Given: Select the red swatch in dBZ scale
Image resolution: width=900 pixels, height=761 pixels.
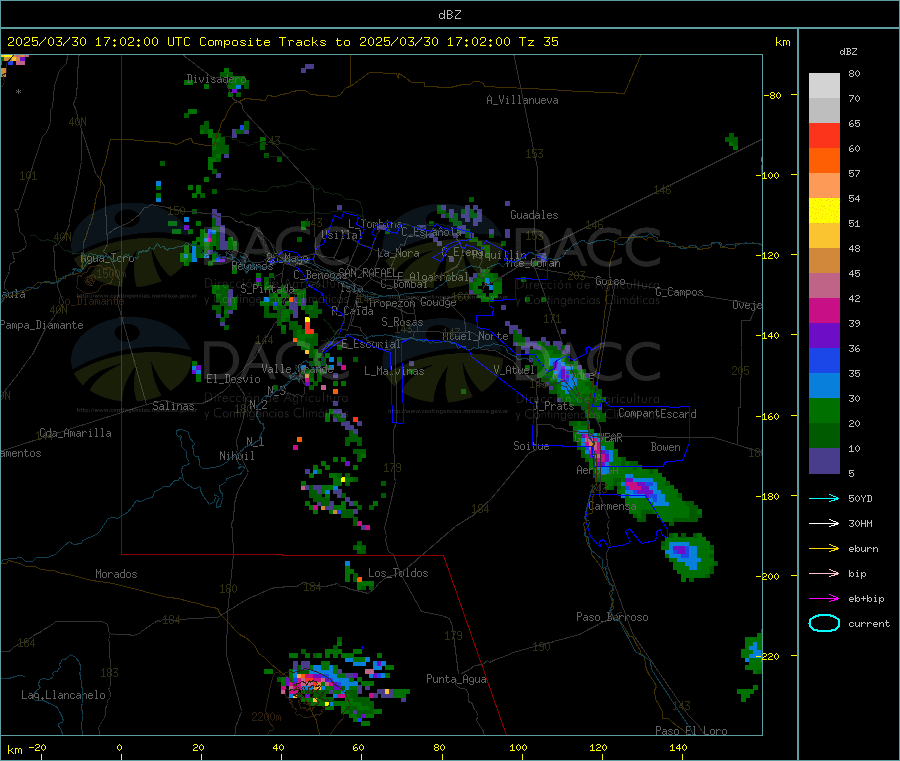Looking at the screenshot, I should click(824, 135).
